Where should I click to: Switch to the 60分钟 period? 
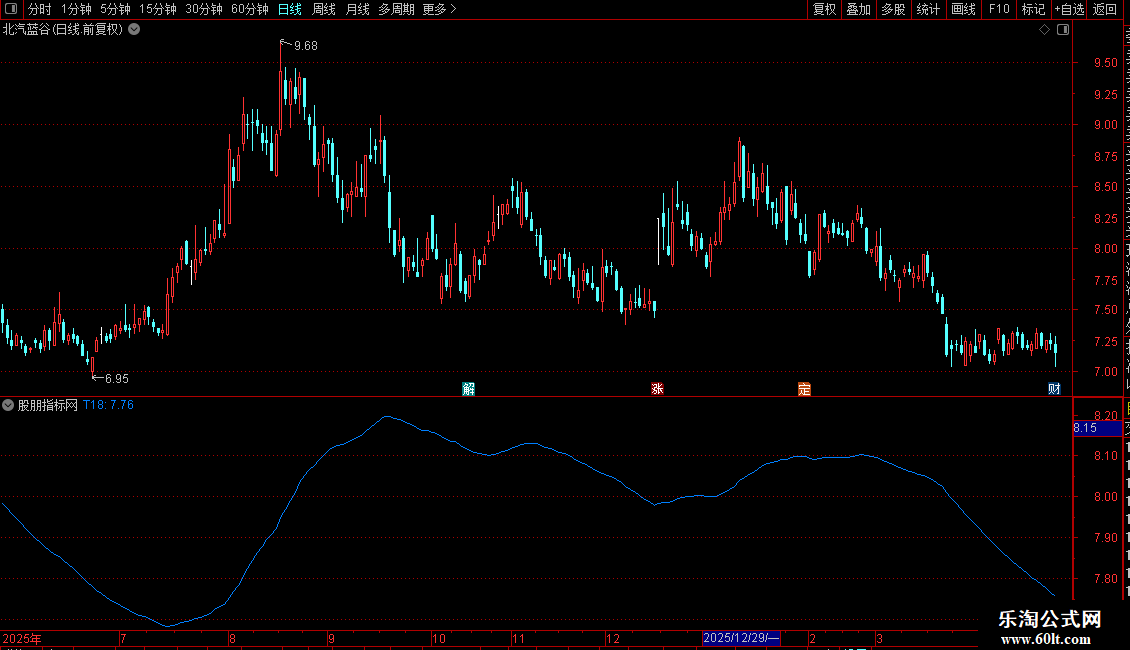pos(249,9)
